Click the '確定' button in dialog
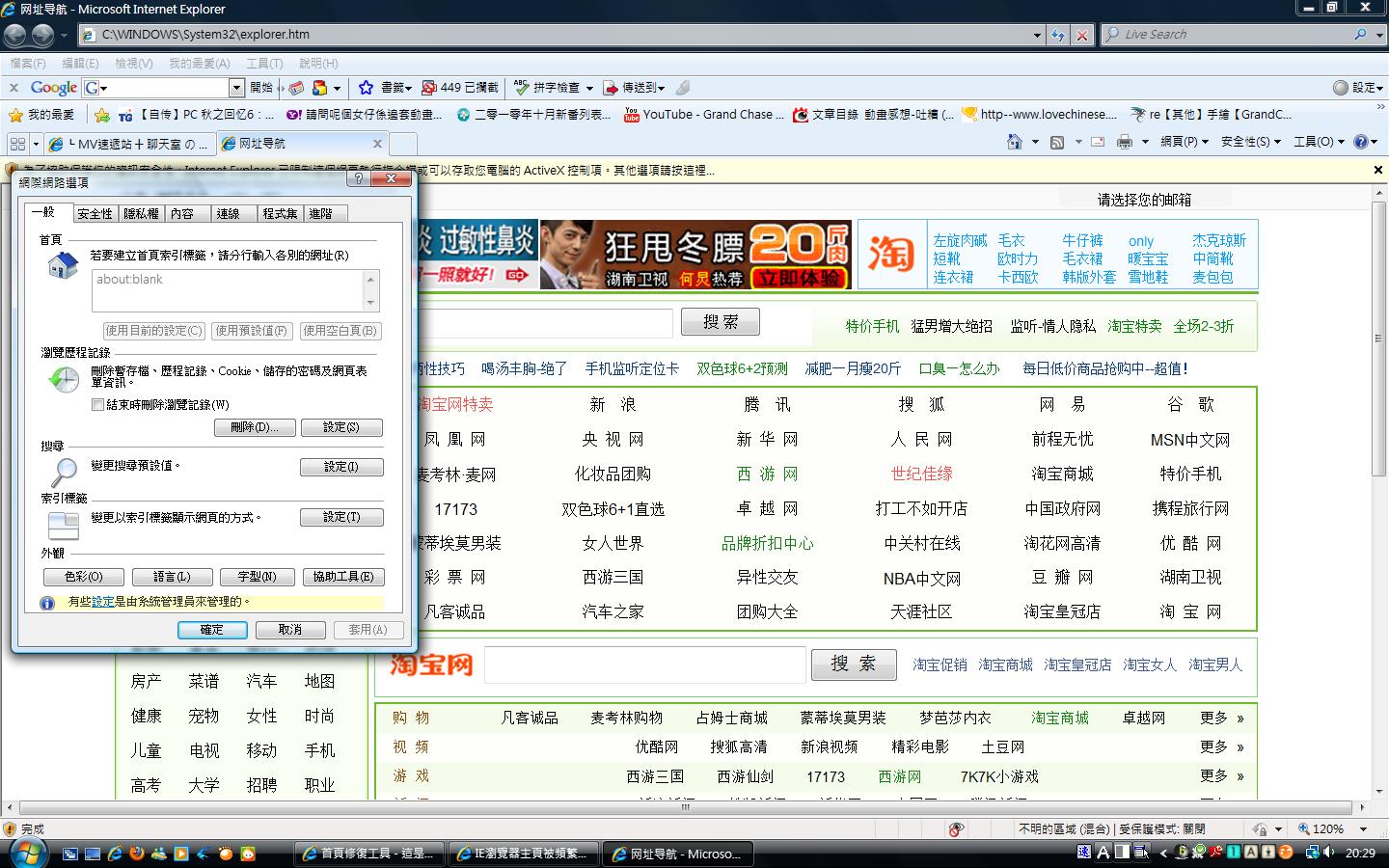Viewport: 1389px width, 868px height. pos(212,630)
